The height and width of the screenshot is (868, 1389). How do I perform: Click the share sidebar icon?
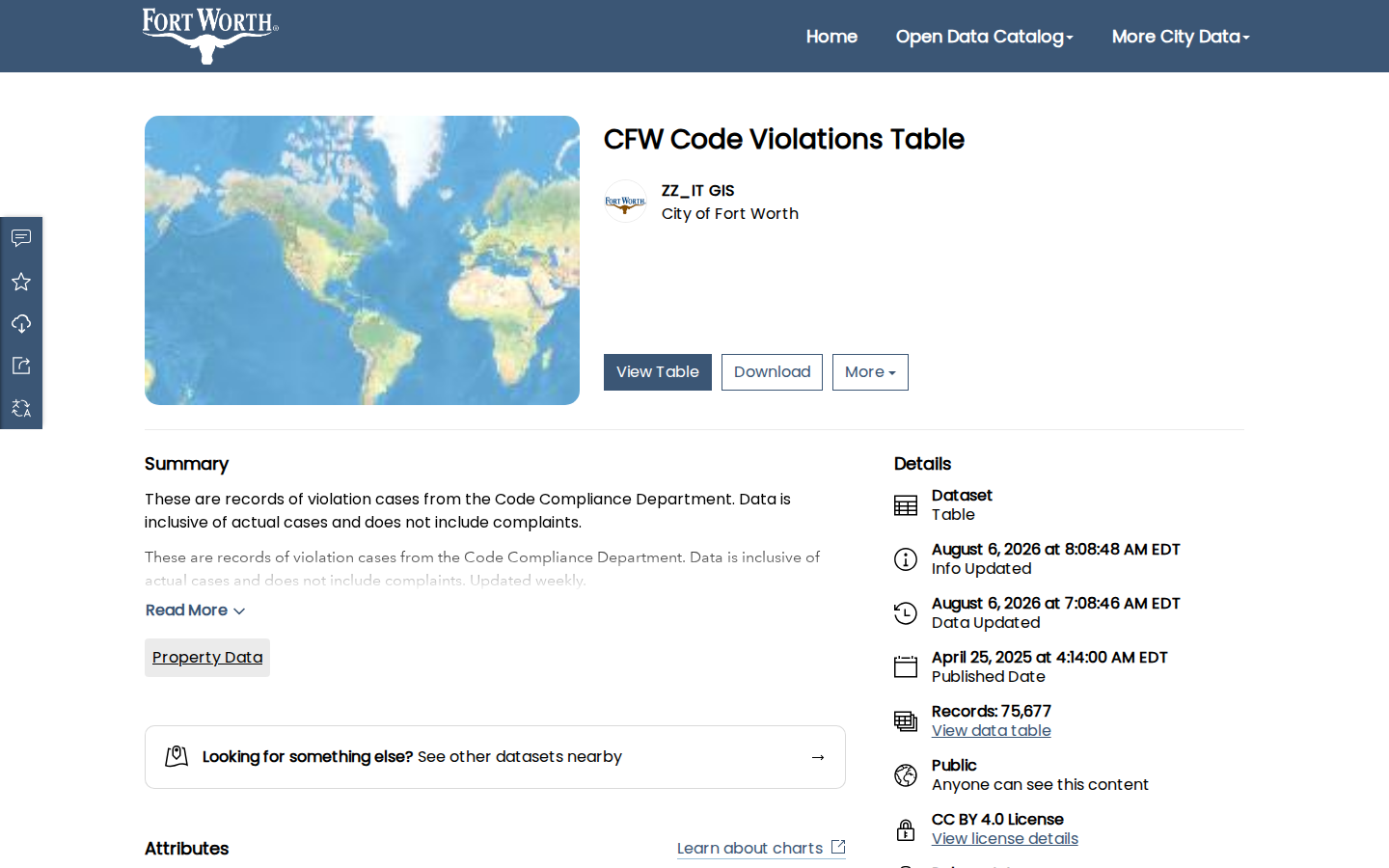[21, 366]
